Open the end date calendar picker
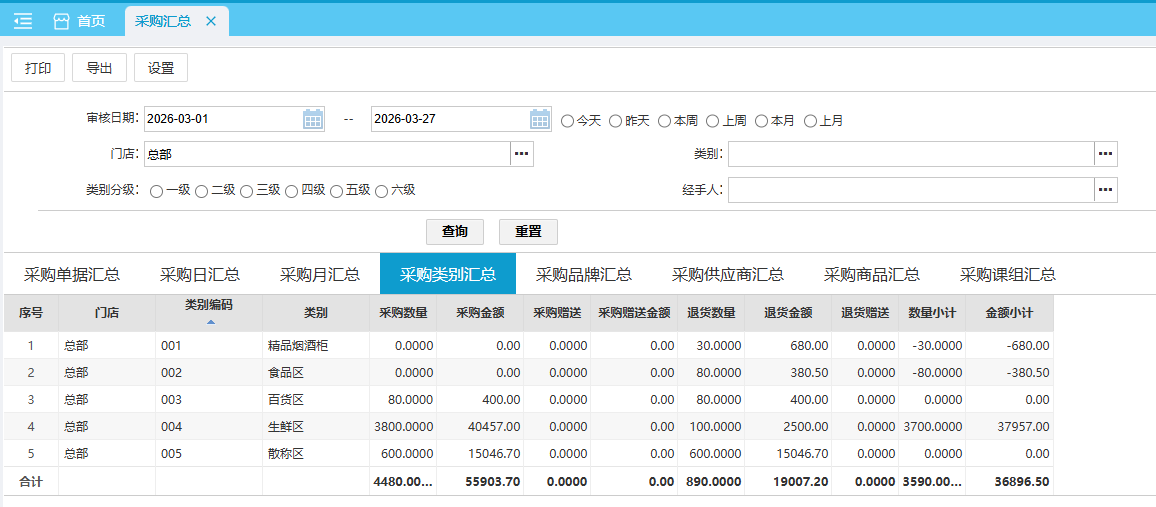This screenshot has width=1156, height=507. 540,119
